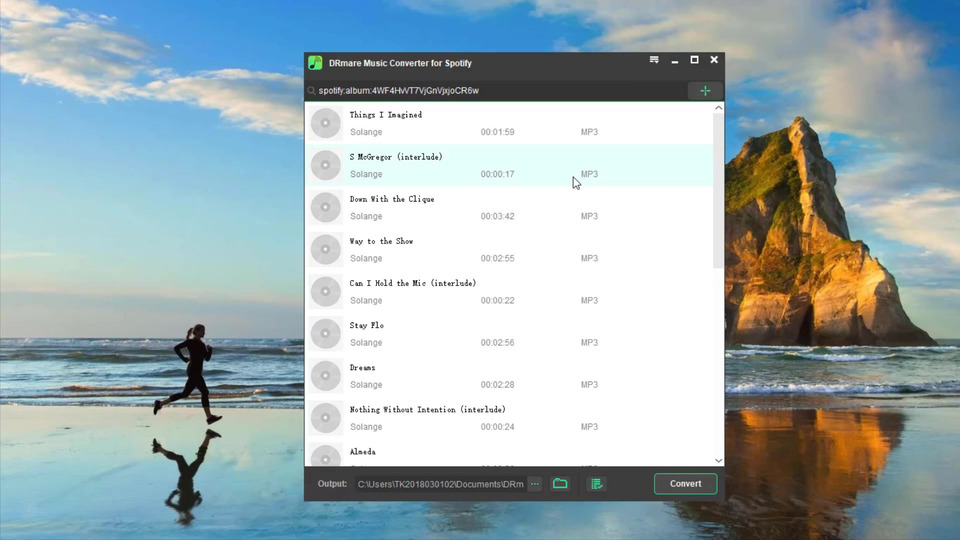Image resolution: width=960 pixels, height=540 pixels.
Task: Select the track Stay Flo
Action: coord(509,334)
